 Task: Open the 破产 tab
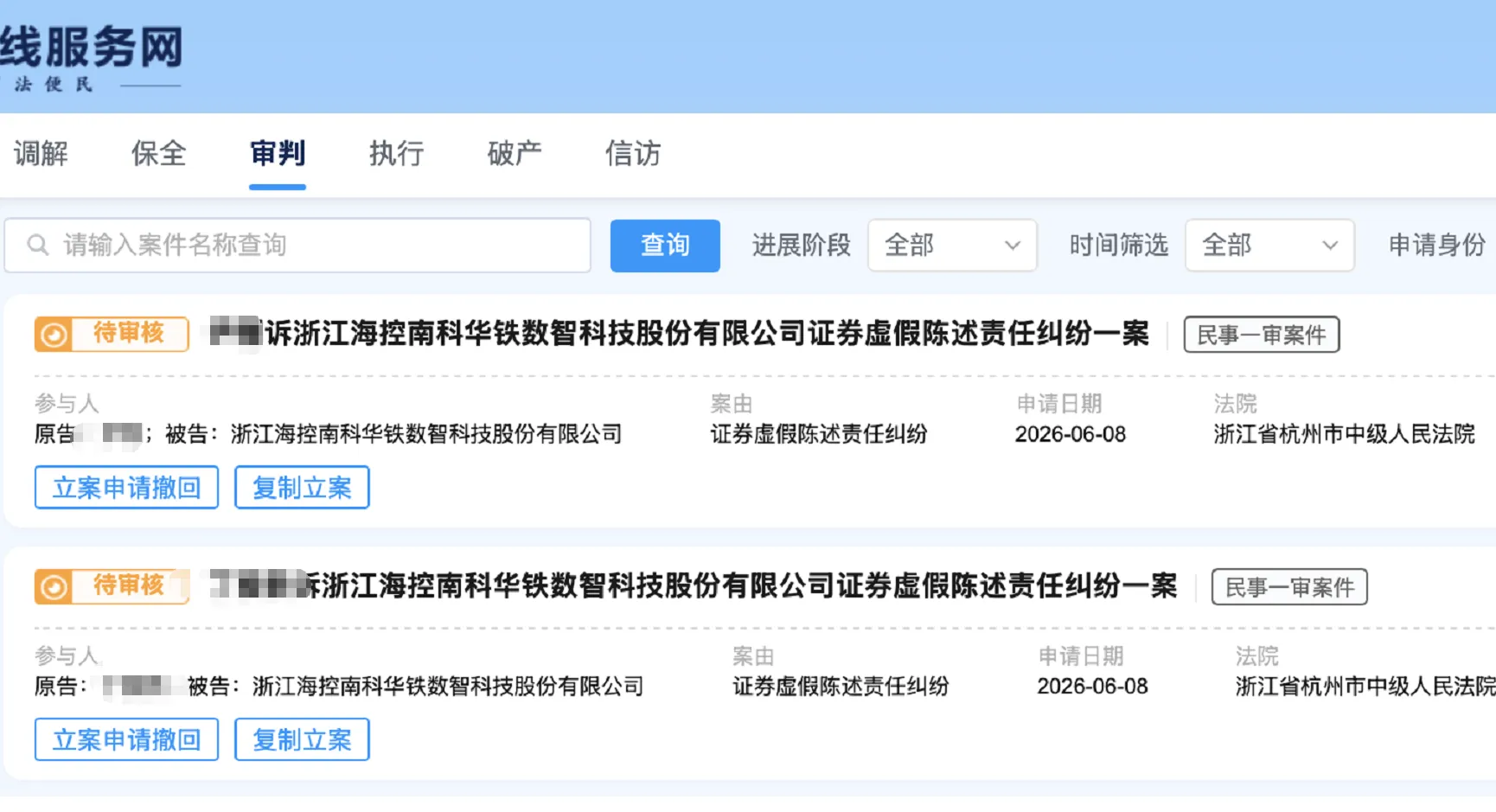515,154
